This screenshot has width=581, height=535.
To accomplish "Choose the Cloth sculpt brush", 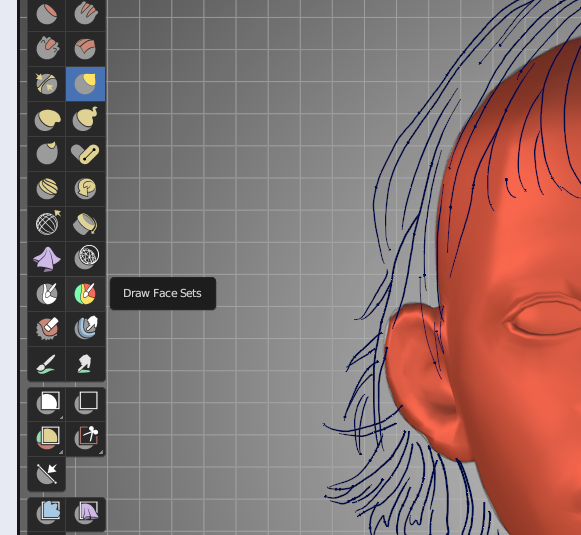I will (x=47, y=258).
